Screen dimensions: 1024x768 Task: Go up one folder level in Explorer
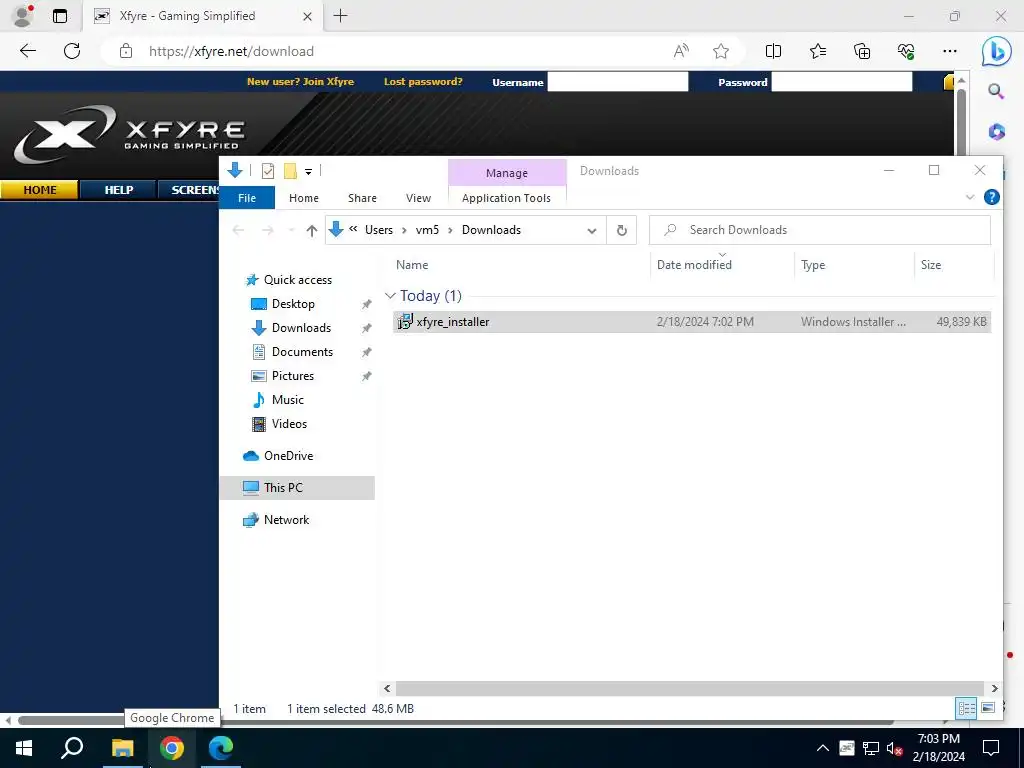click(x=312, y=230)
